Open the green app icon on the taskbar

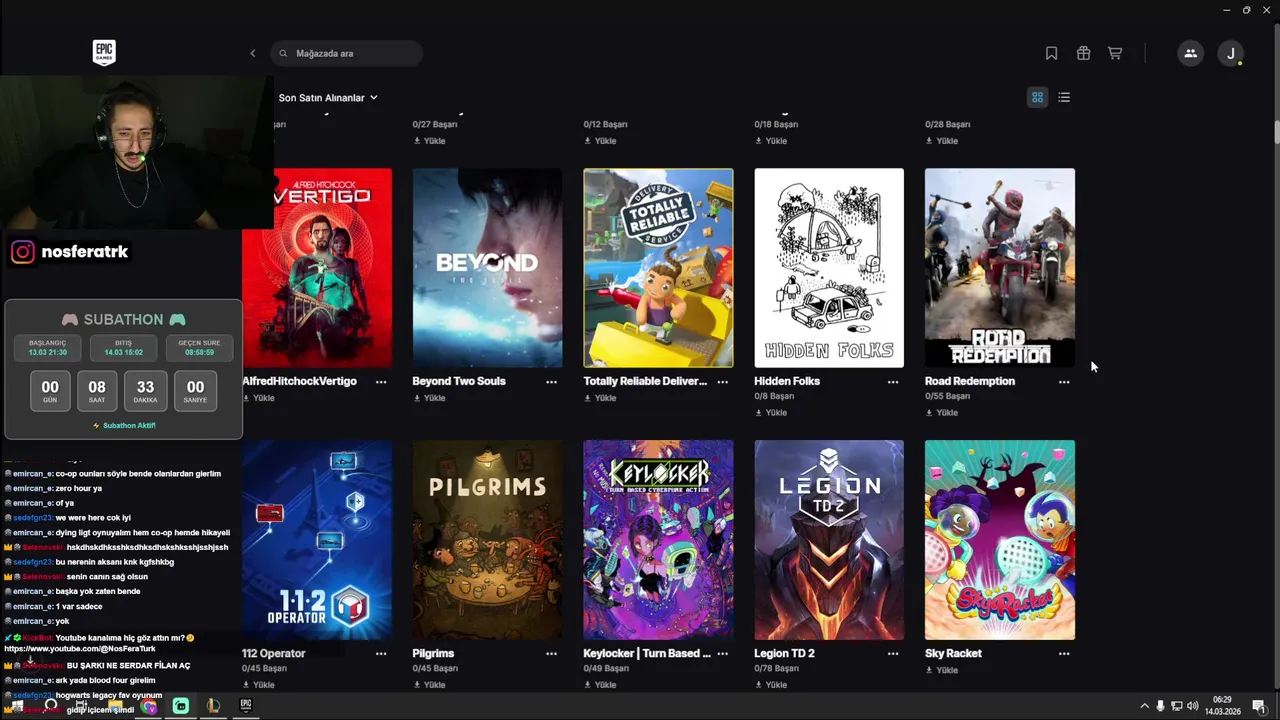181,706
